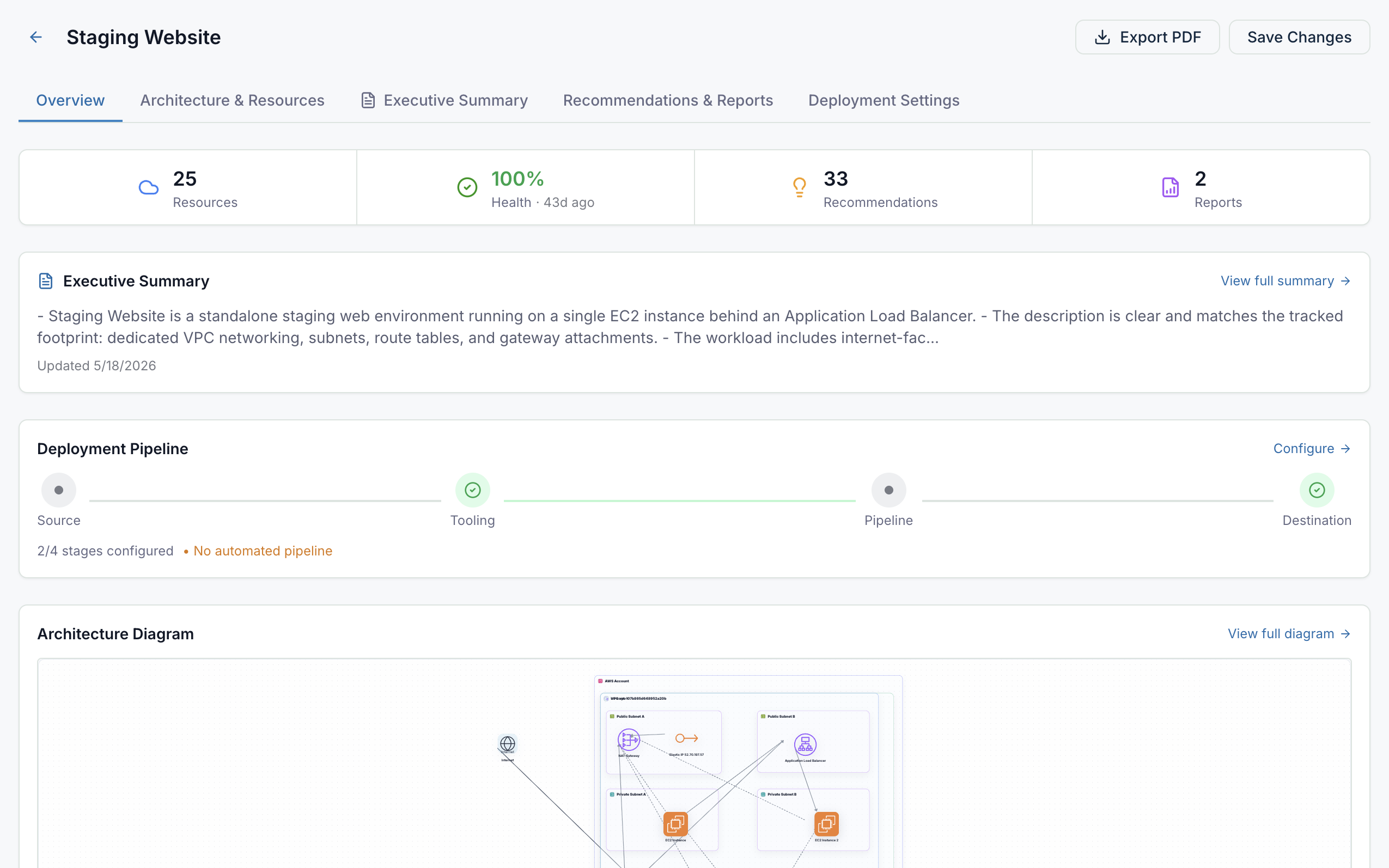This screenshot has height=868, width=1389.
Task: Click the Architecture Diagram heading
Action: tap(115, 634)
